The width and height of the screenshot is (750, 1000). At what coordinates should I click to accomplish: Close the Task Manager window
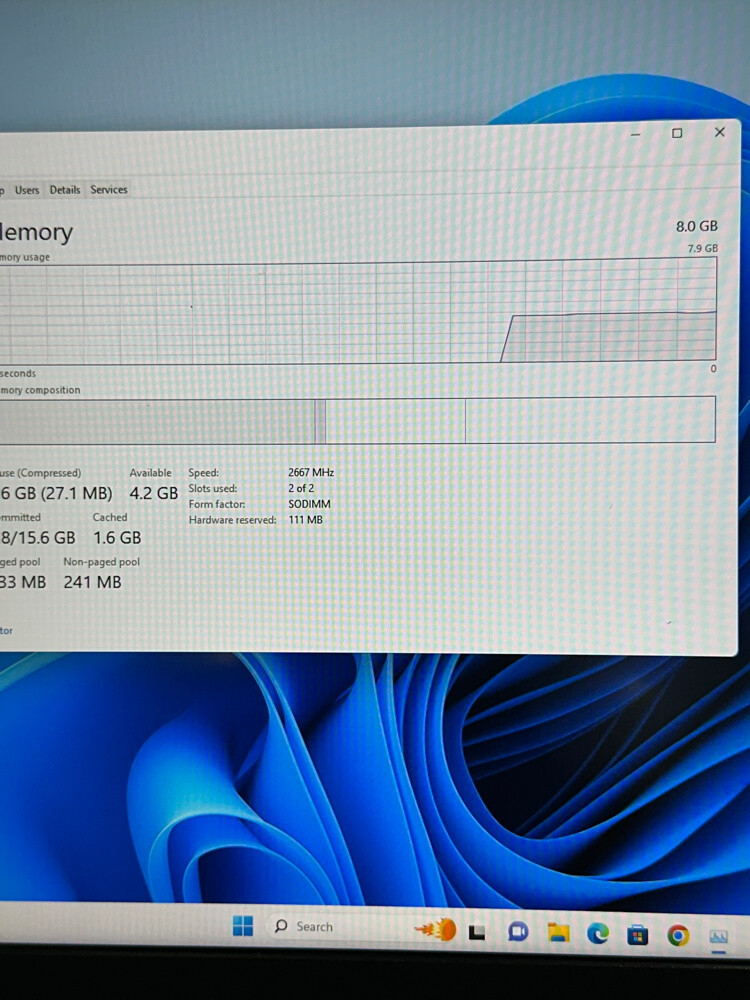click(x=719, y=132)
